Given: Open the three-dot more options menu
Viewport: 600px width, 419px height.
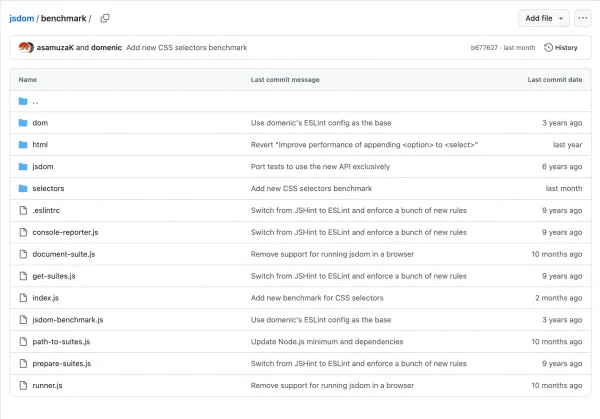Looking at the screenshot, I should pos(583,18).
